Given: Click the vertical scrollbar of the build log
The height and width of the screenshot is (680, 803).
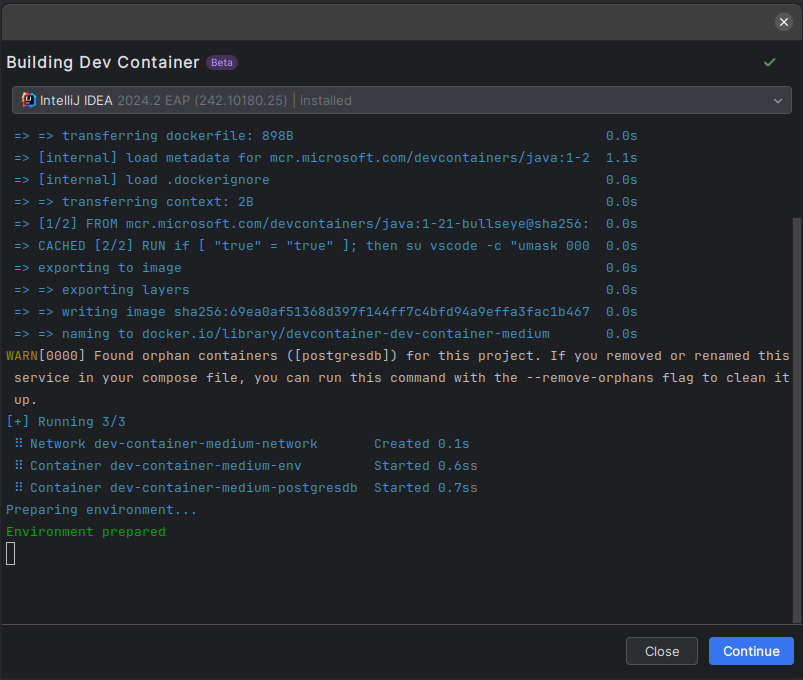Looking at the screenshot, I should click(x=796, y=420).
